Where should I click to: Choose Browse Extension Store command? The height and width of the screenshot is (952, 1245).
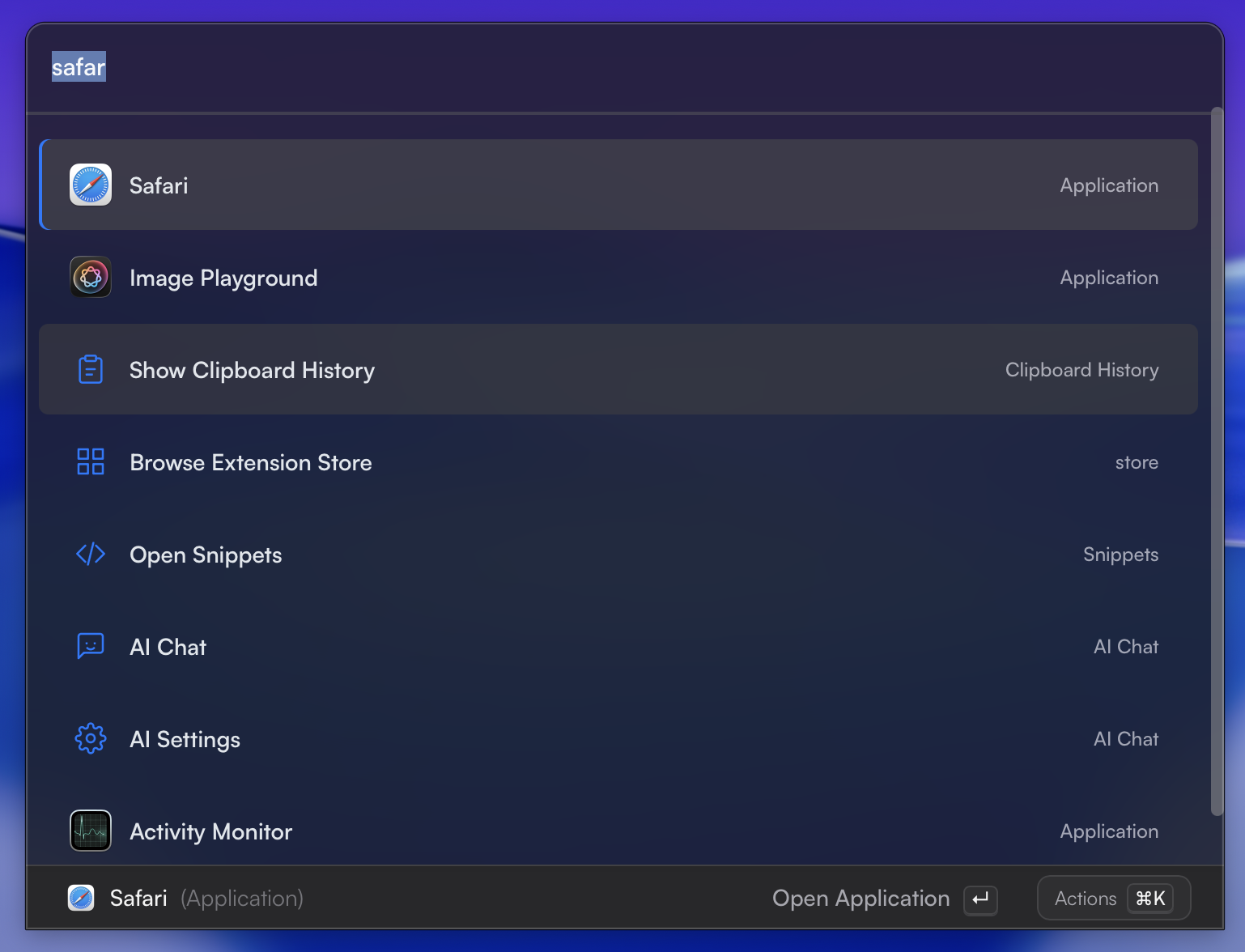[618, 462]
